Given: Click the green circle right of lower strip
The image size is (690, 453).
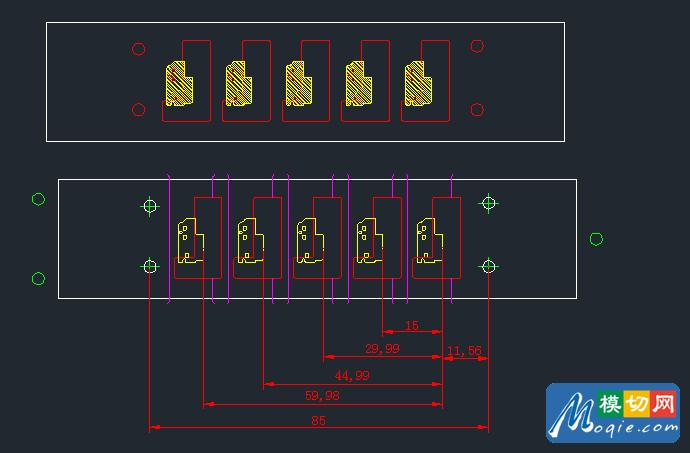Looking at the screenshot, I should (x=596, y=239).
